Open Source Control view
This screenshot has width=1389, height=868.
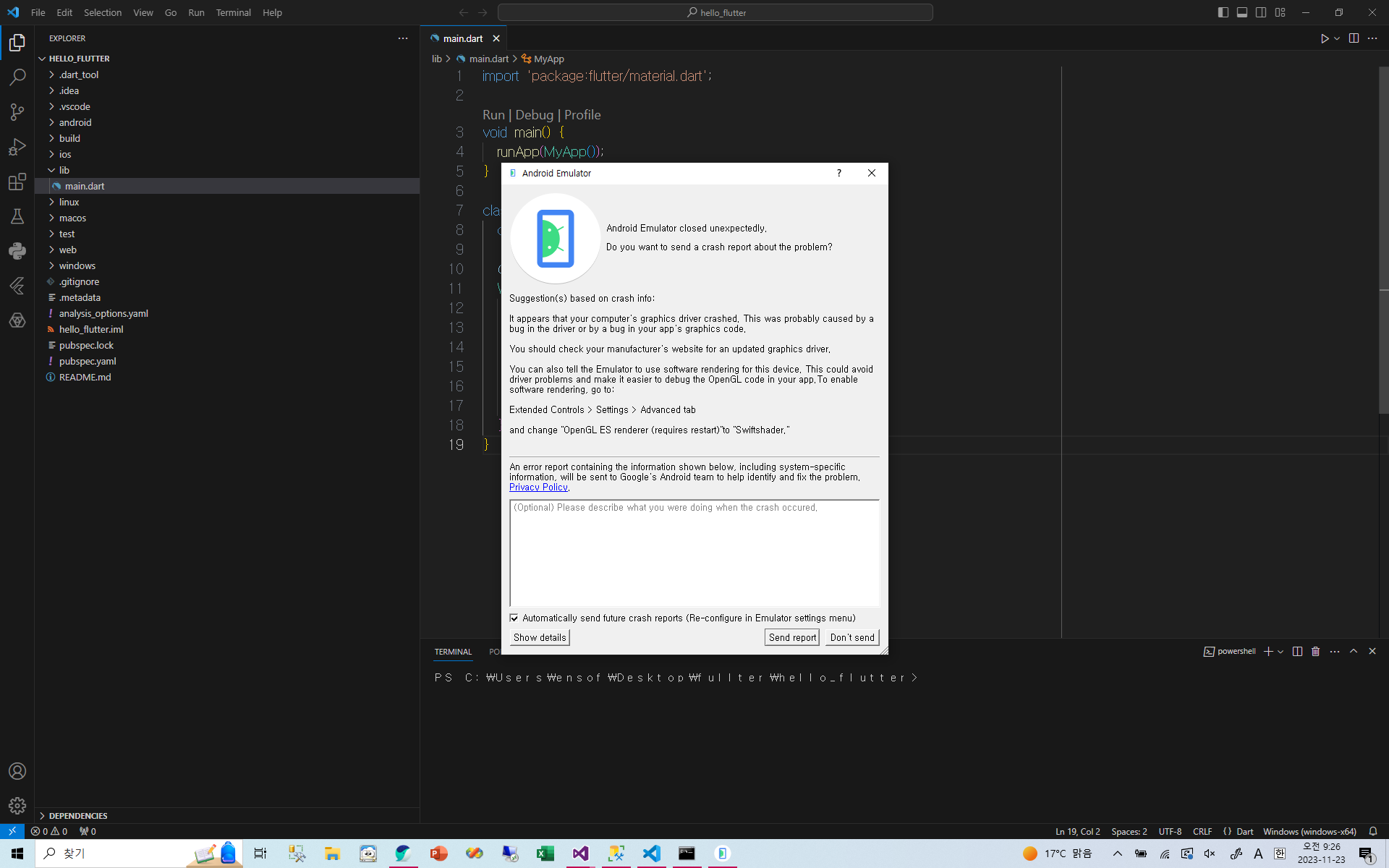17,111
